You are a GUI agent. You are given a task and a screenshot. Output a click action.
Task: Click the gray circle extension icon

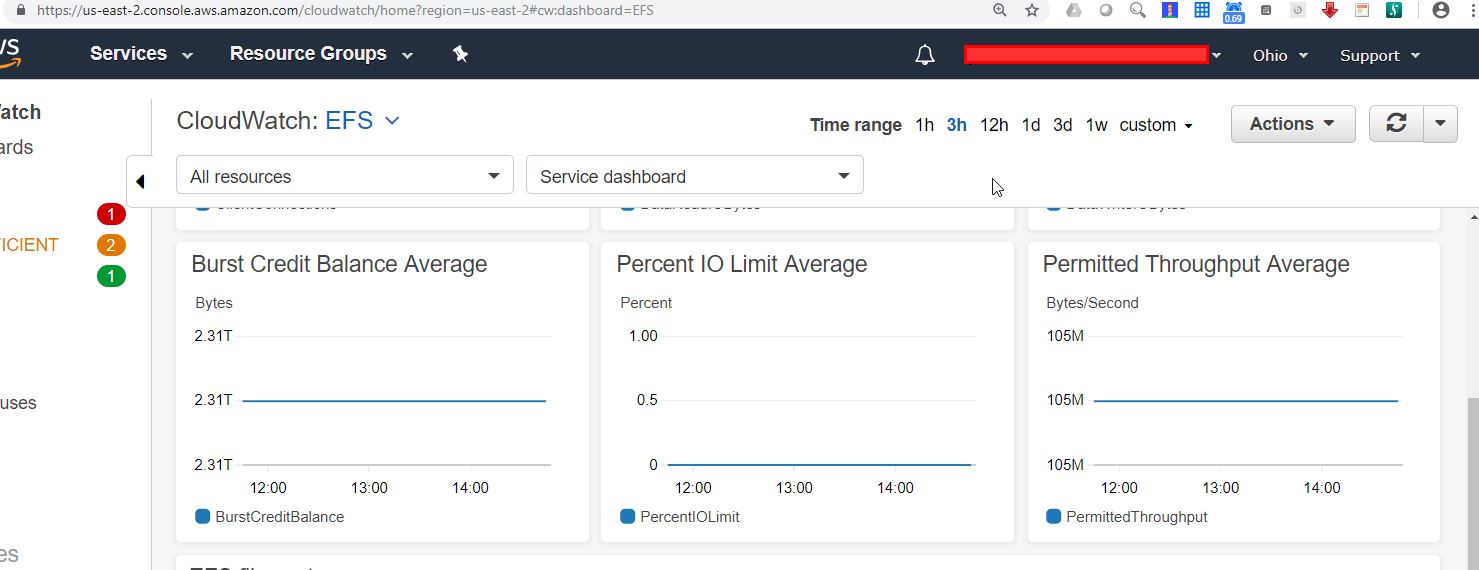point(1106,10)
